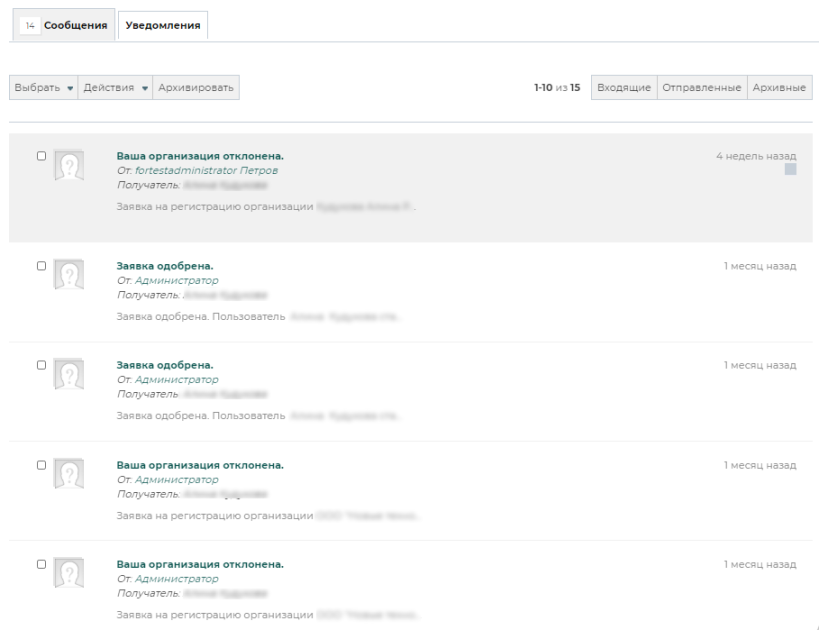Expand the 'Действия' dropdown menu
The height and width of the screenshot is (630, 819).
coord(116,88)
